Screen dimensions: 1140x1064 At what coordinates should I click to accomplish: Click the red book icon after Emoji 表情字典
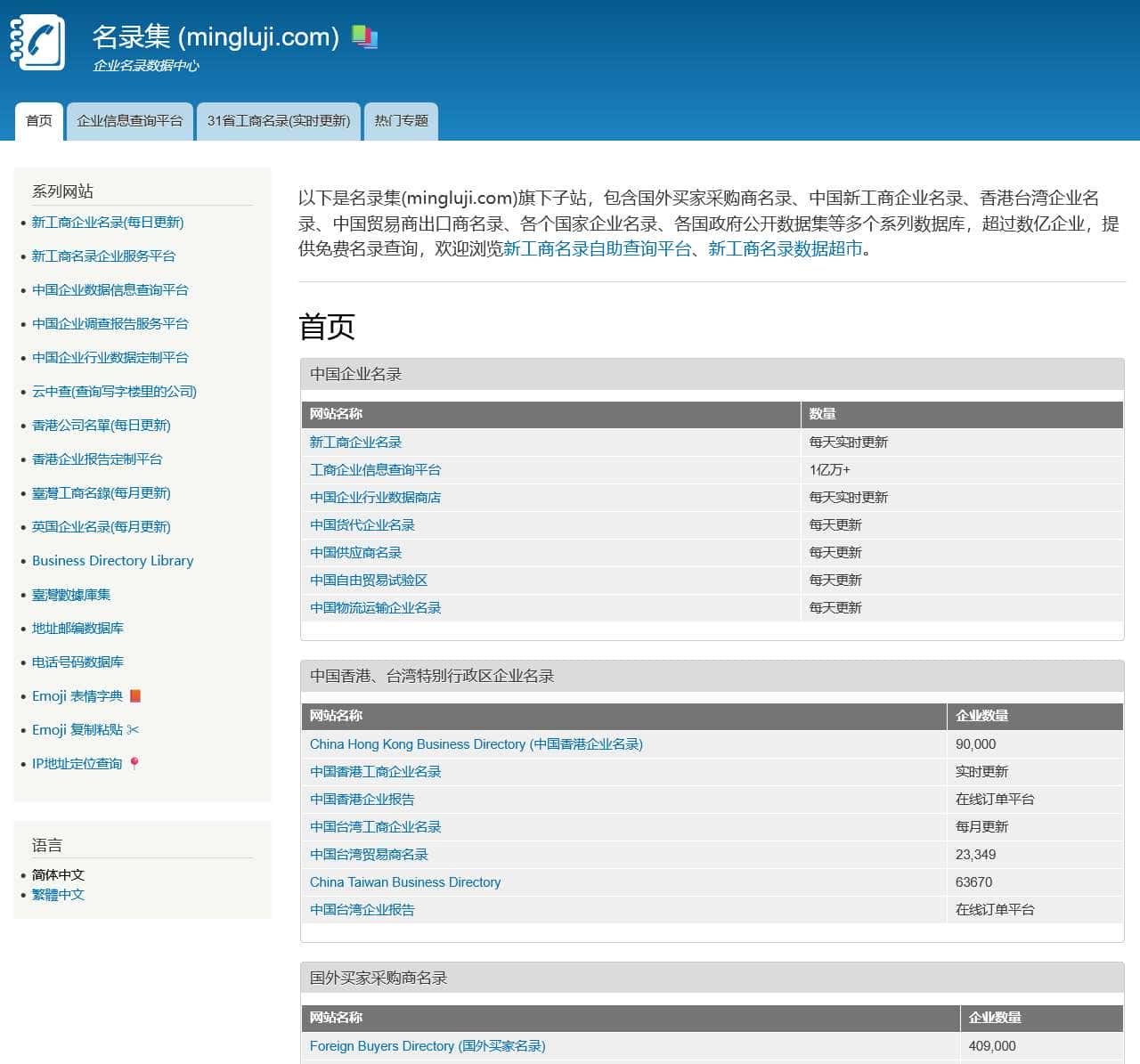tap(135, 696)
